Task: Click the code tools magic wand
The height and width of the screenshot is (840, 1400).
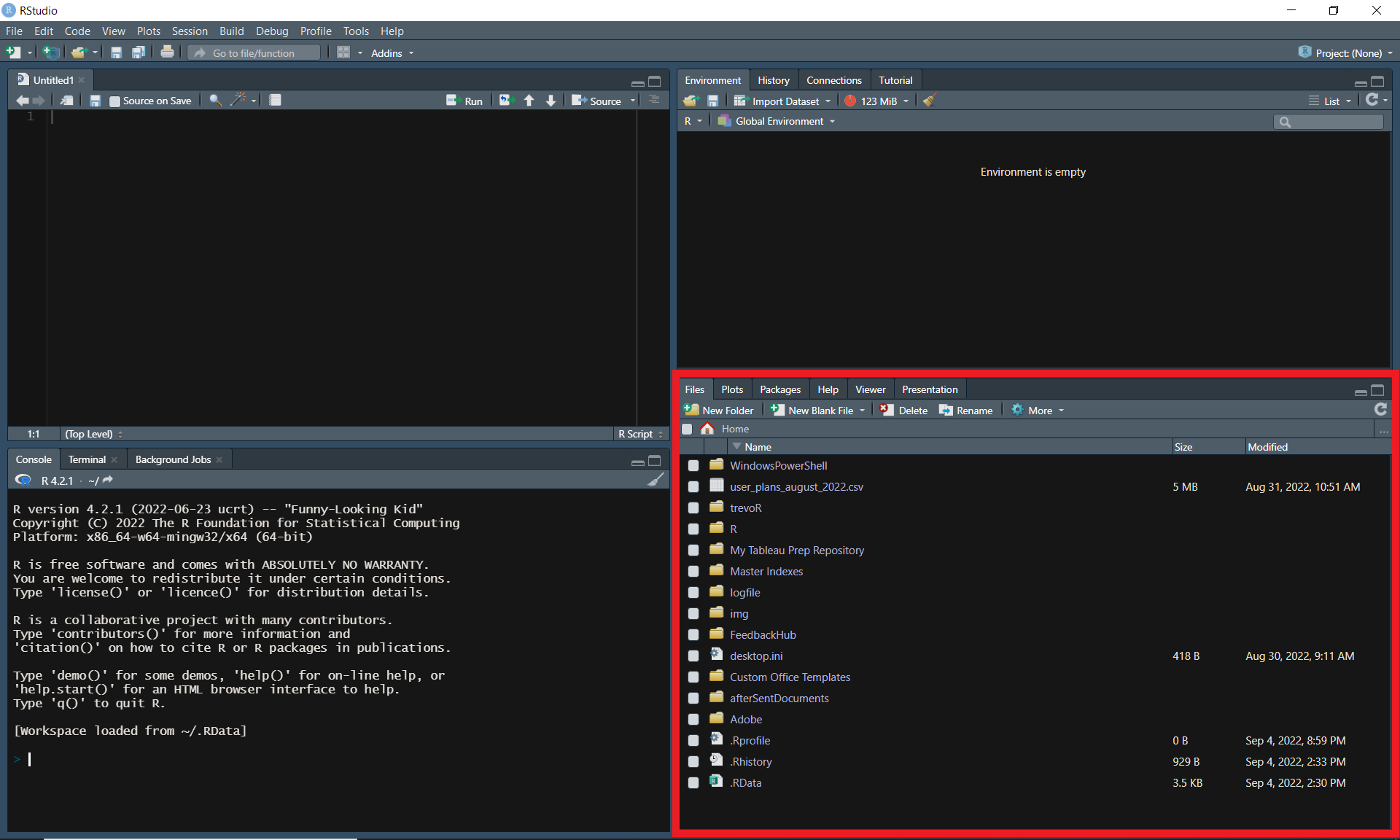Action: click(238, 100)
